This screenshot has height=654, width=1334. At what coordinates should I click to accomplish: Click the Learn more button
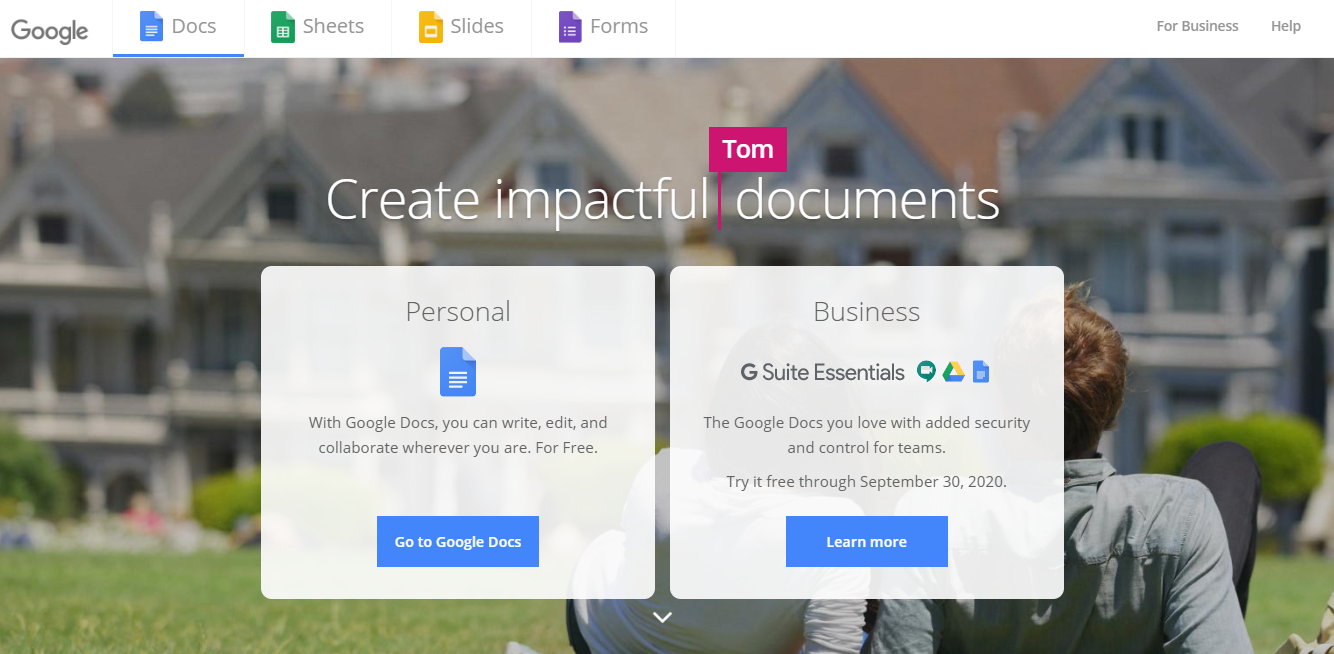tap(867, 541)
